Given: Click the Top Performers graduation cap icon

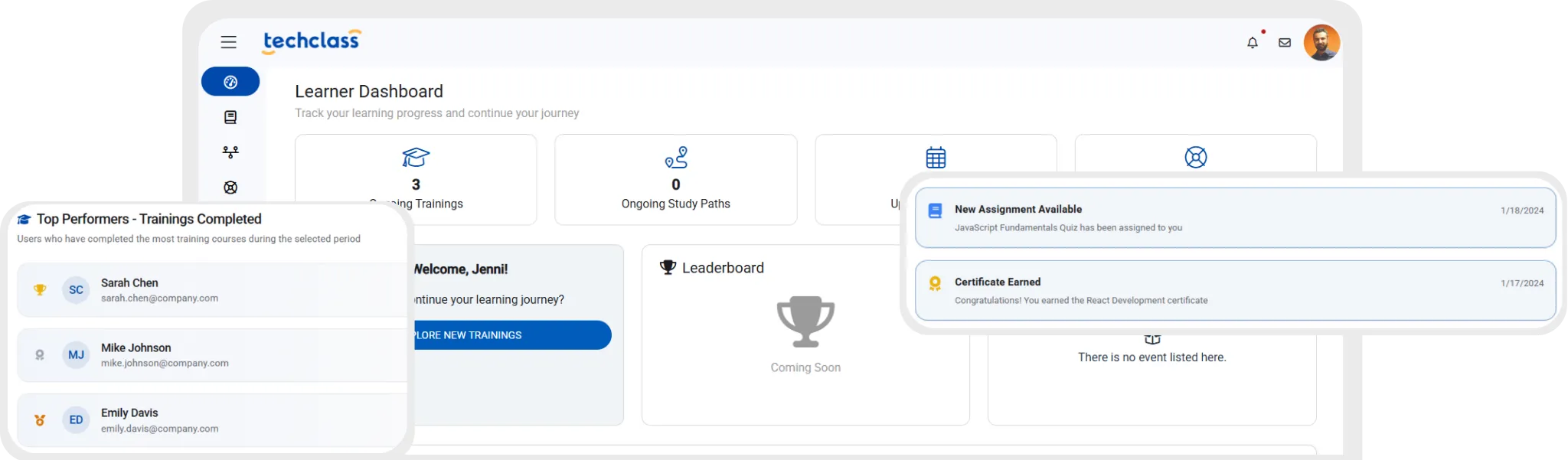Looking at the screenshot, I should [x=24, y=220].
